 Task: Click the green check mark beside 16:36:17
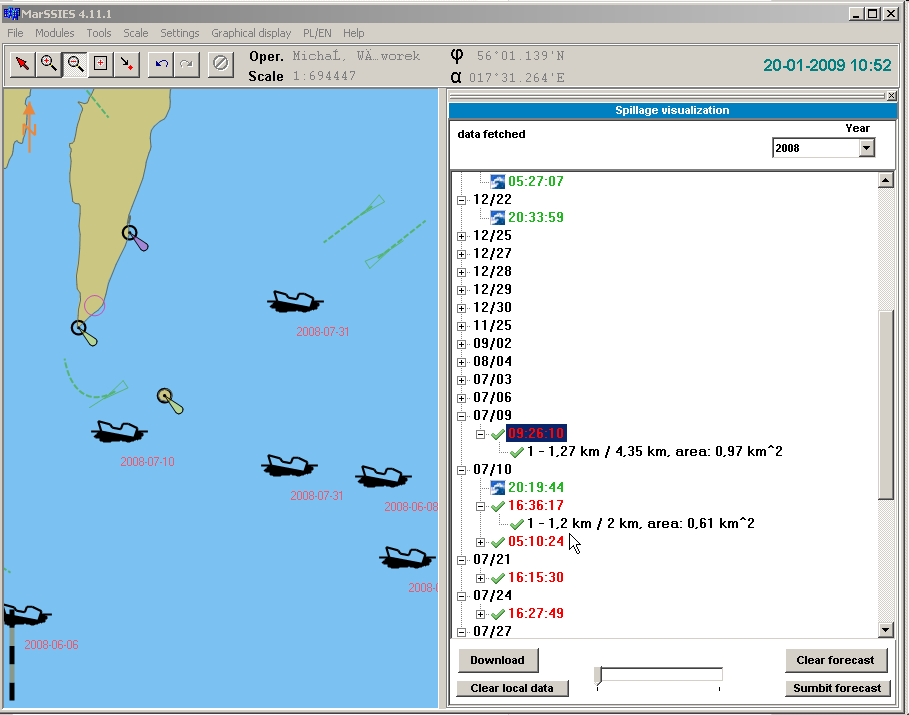(x=497, y=506)
